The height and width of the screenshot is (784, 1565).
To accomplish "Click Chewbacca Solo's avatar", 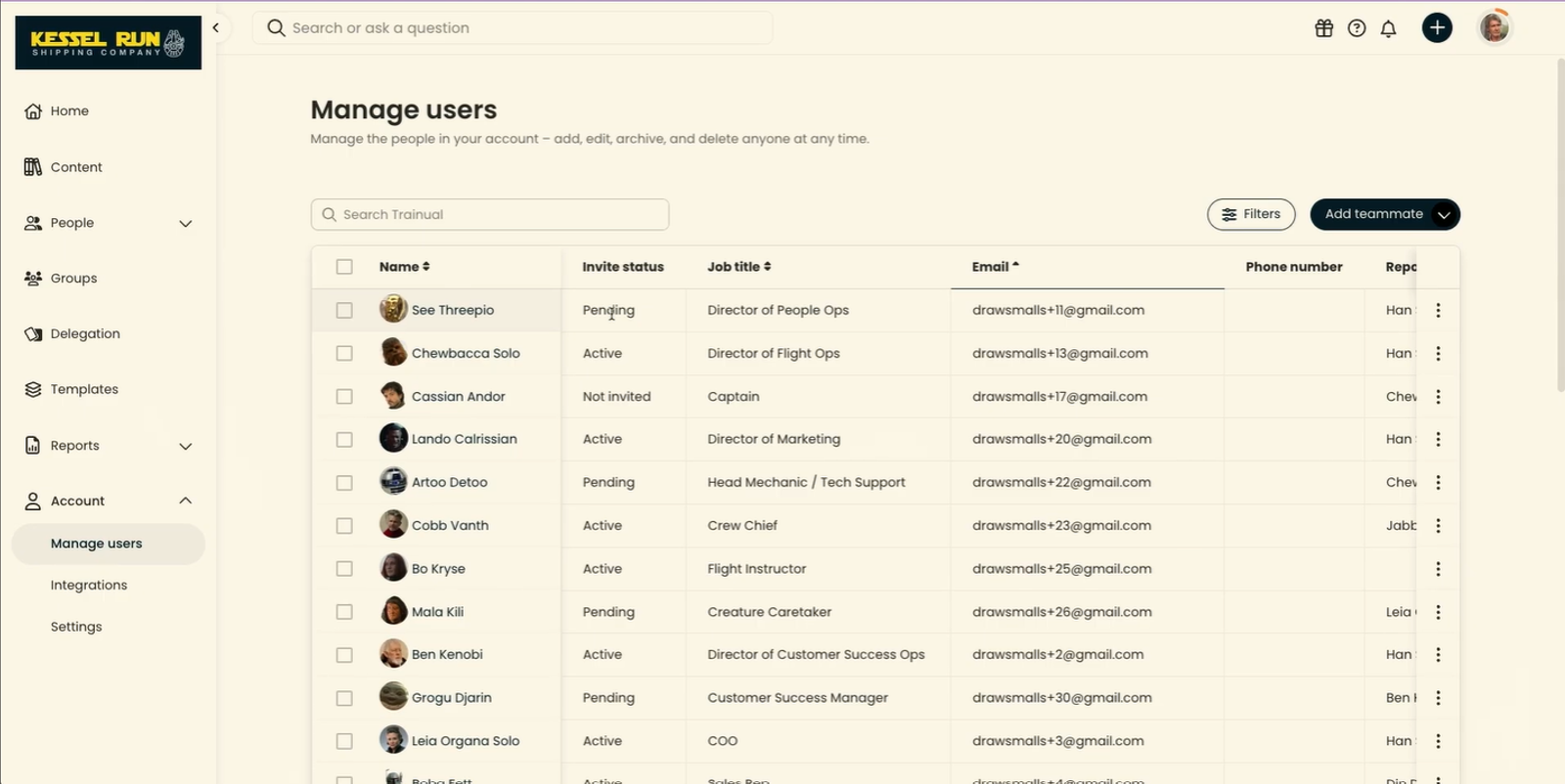I will [393, 352].
